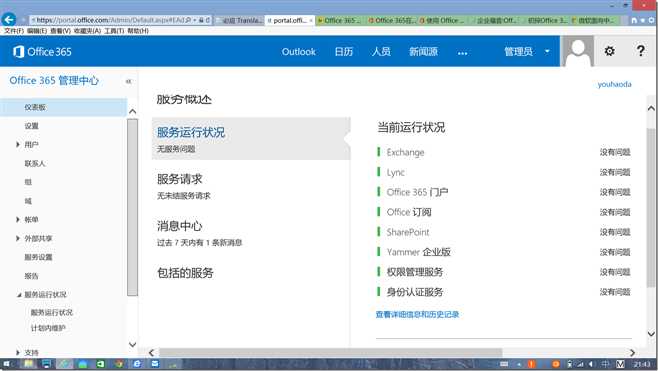Select 设置 in left navigation
This screenshot has height=371, width=658.
pyautogui.click(x=31, y=126)
